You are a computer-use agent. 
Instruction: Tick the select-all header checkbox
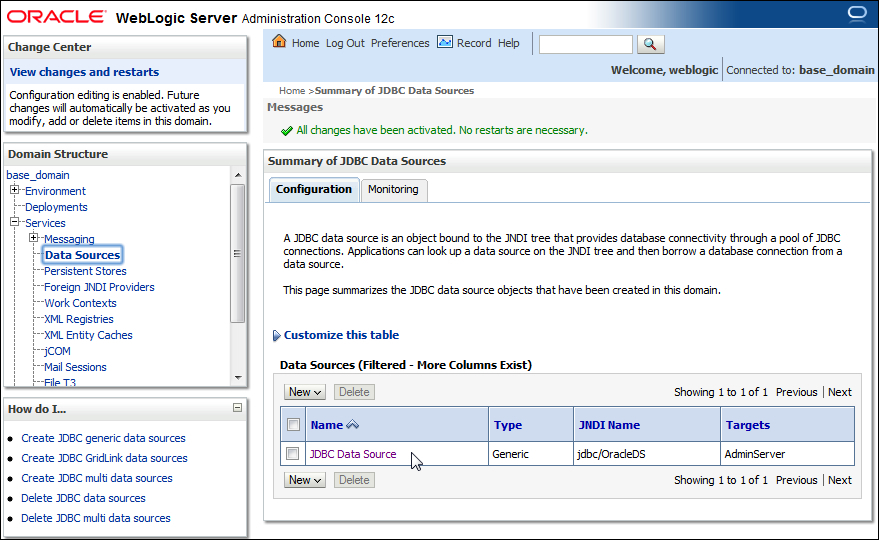coord(293,424)
